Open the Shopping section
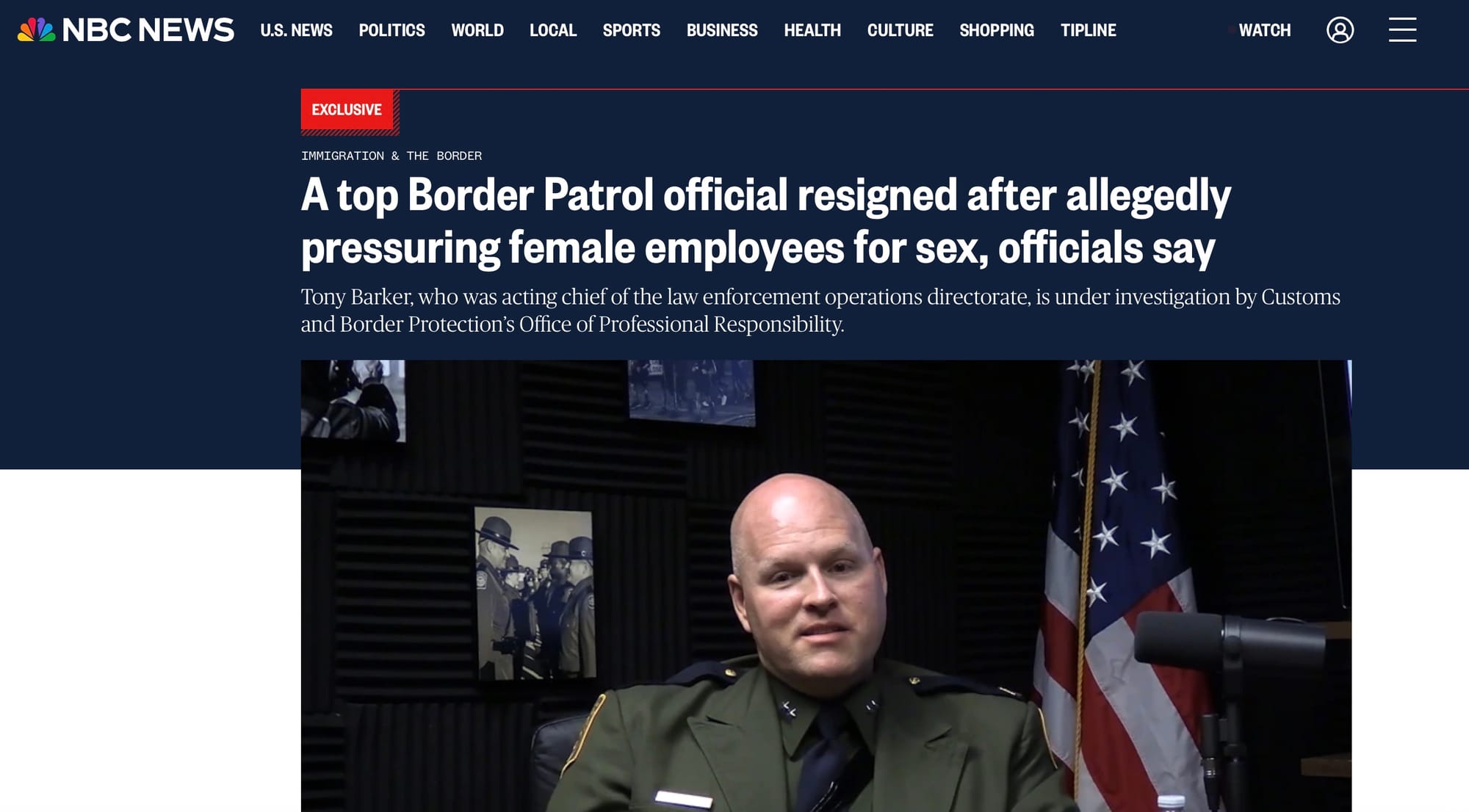Image resolution: width=1469 pixels, height=812 pixels. pos(997,30)
